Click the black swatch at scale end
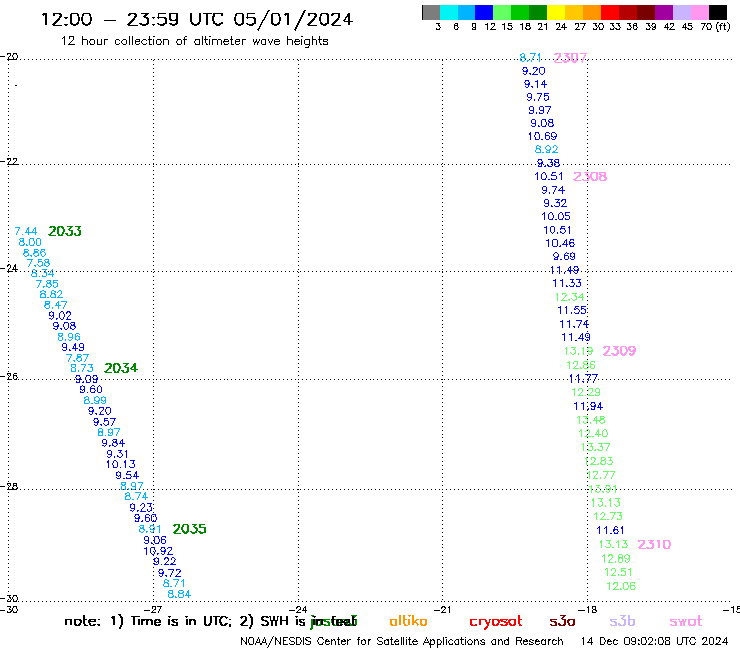 (x=718, y=12)
